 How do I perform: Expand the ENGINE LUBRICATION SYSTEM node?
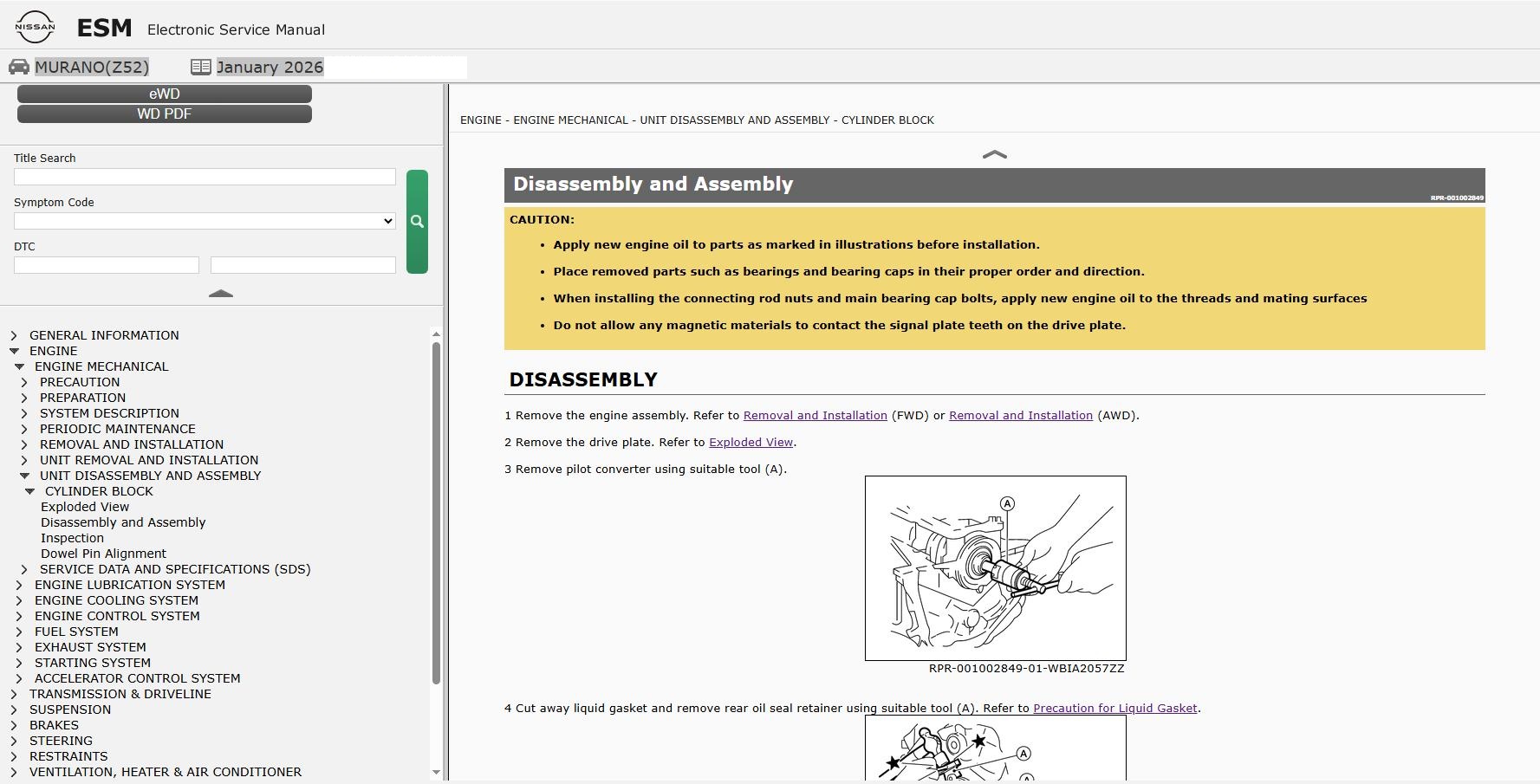point(19,585)
